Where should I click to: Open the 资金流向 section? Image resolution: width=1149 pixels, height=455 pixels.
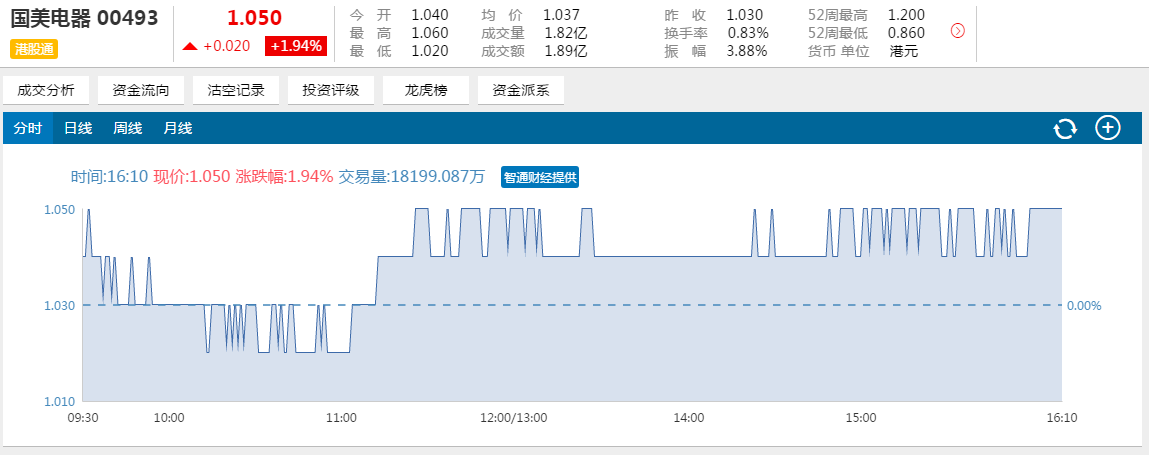tap(141, 90)
